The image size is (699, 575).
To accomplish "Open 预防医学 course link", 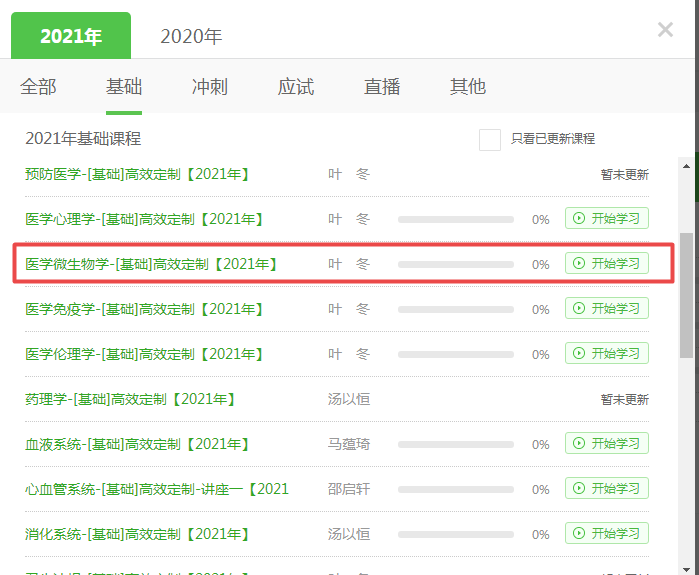I will 137,174.
